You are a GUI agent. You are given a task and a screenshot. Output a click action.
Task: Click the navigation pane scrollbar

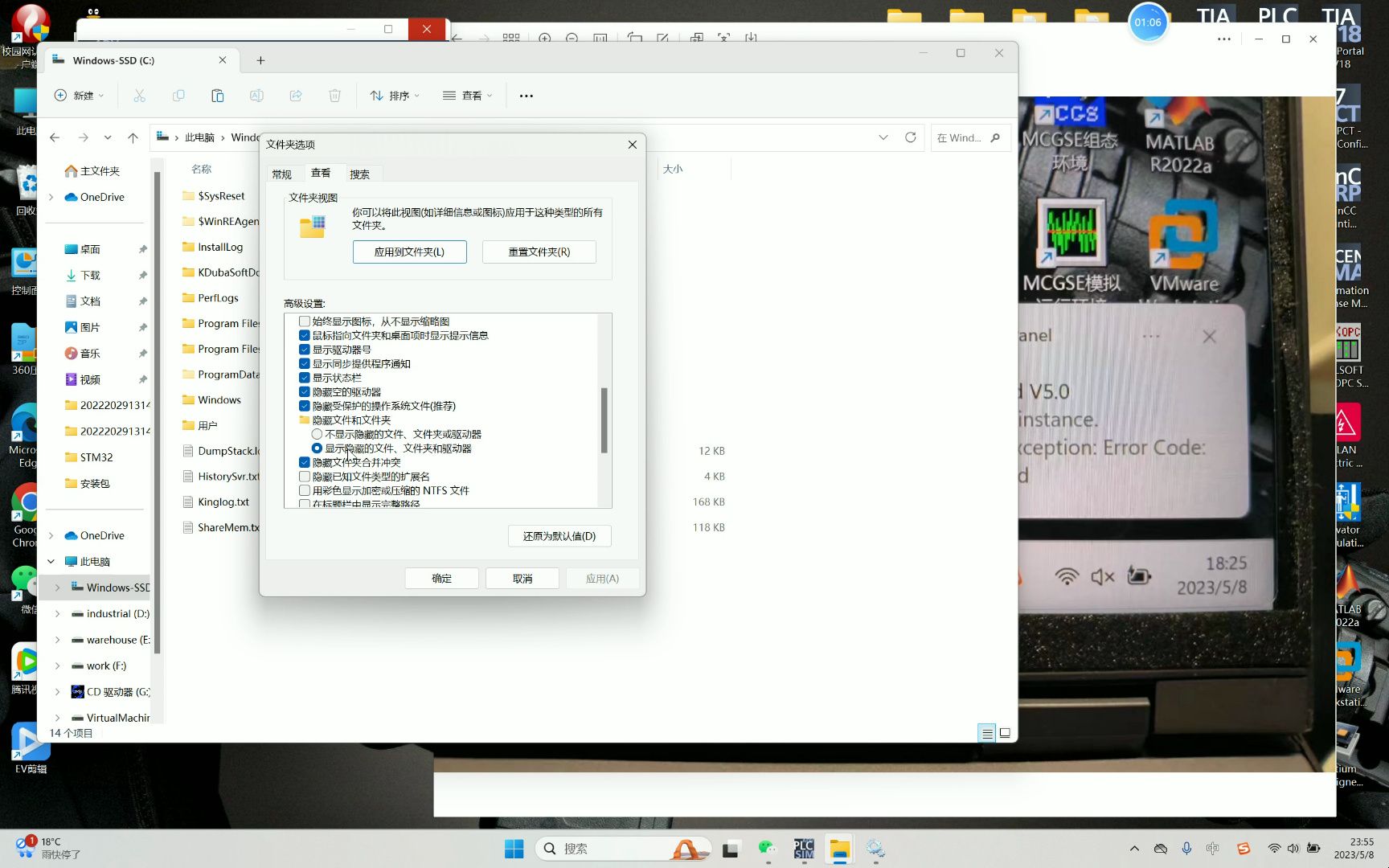point(158,412)
